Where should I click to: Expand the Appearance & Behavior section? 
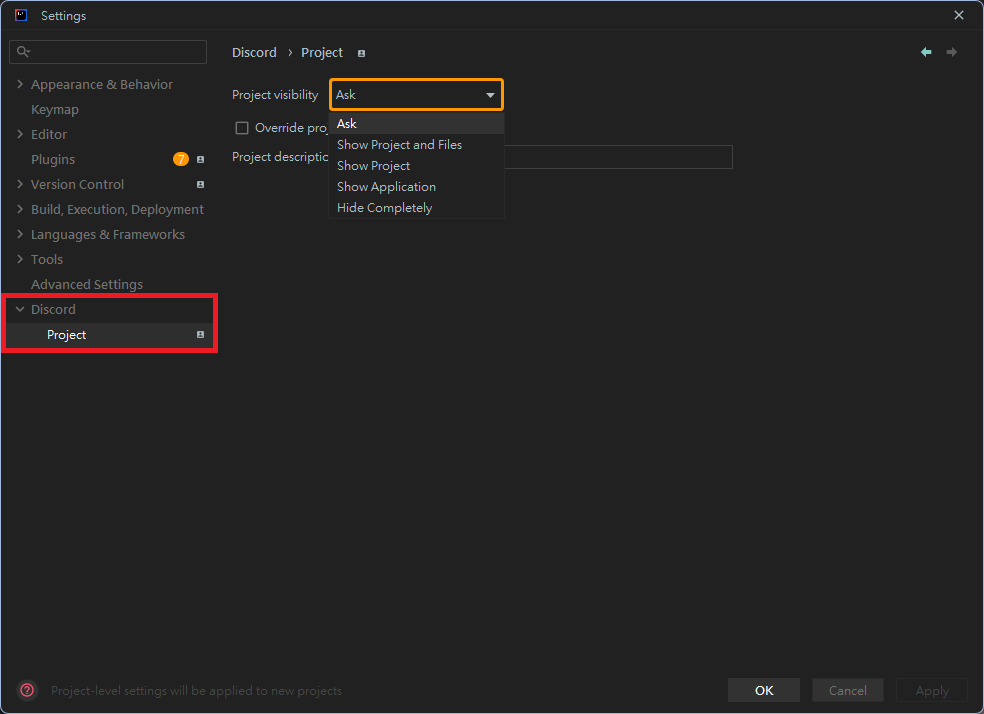pyautogui.click(x=20, y=84)
